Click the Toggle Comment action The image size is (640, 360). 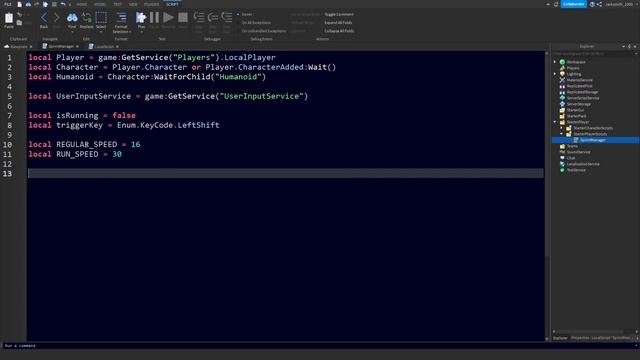click(x=339, y=14)
